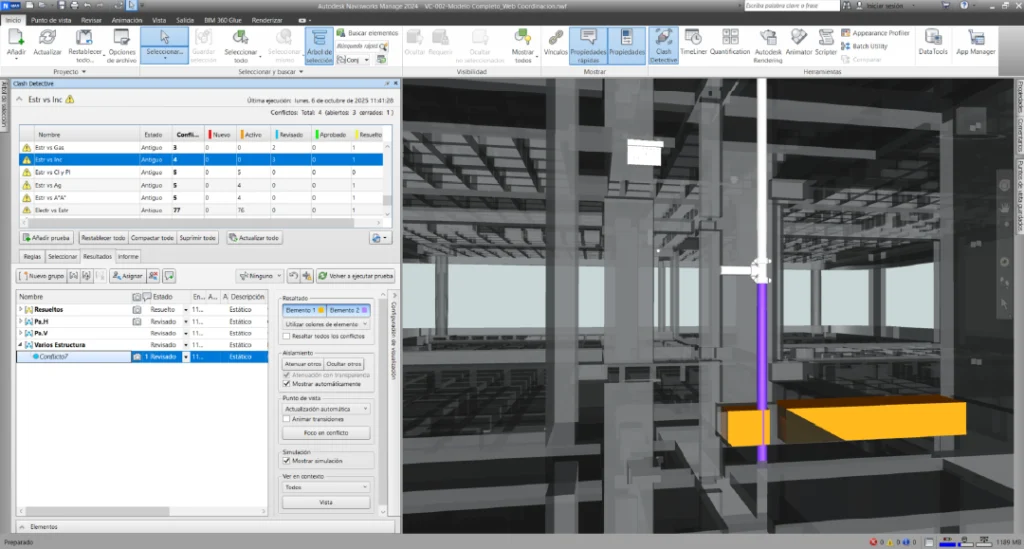The image size is (1024, 549).
Task: Toggle the Clash Detective tool
Action: coord(664,45)
